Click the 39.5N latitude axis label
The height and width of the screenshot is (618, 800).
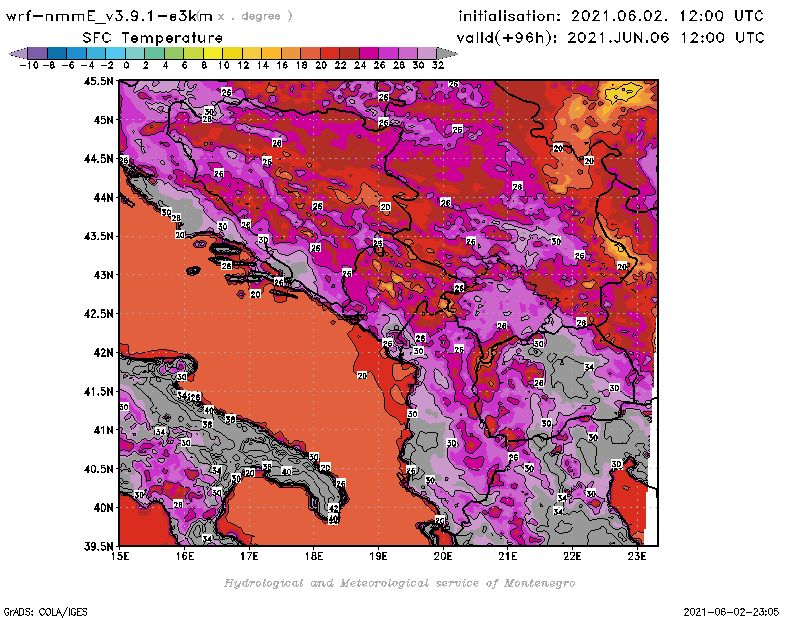pyautogui.click(x=98, y=546)
